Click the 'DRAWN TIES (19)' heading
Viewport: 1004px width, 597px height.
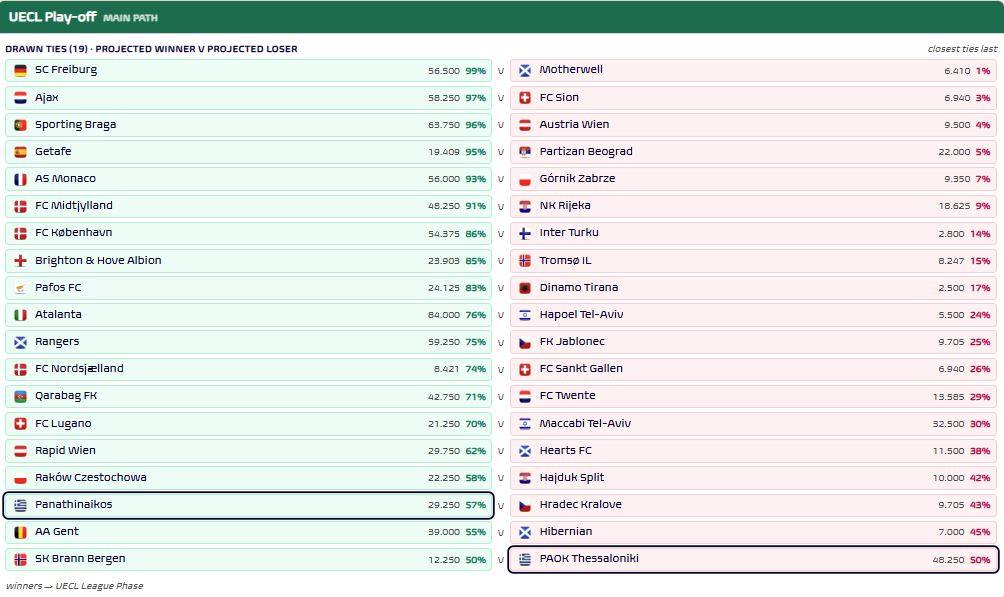47,49
